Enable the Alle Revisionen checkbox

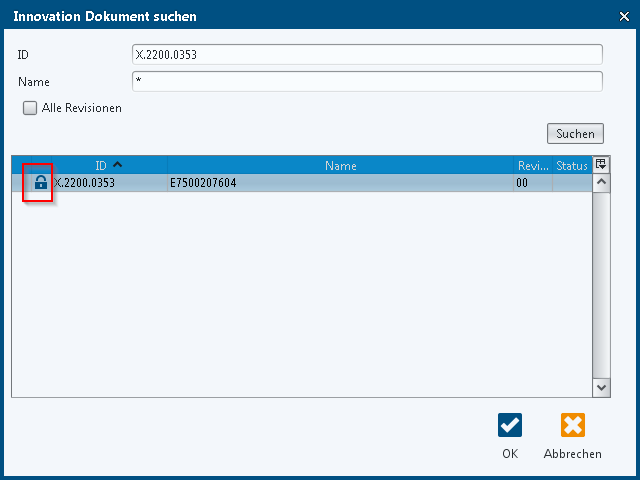30,108
